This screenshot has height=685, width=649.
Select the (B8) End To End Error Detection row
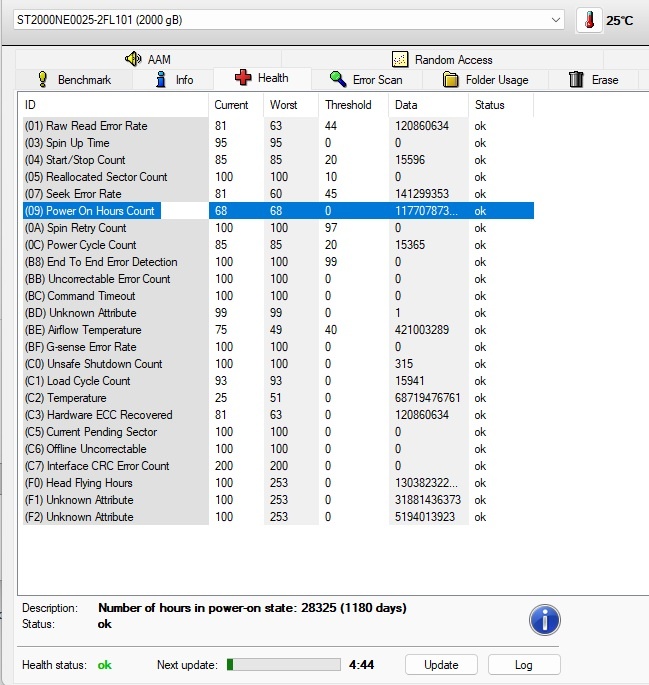click(278, 262)
